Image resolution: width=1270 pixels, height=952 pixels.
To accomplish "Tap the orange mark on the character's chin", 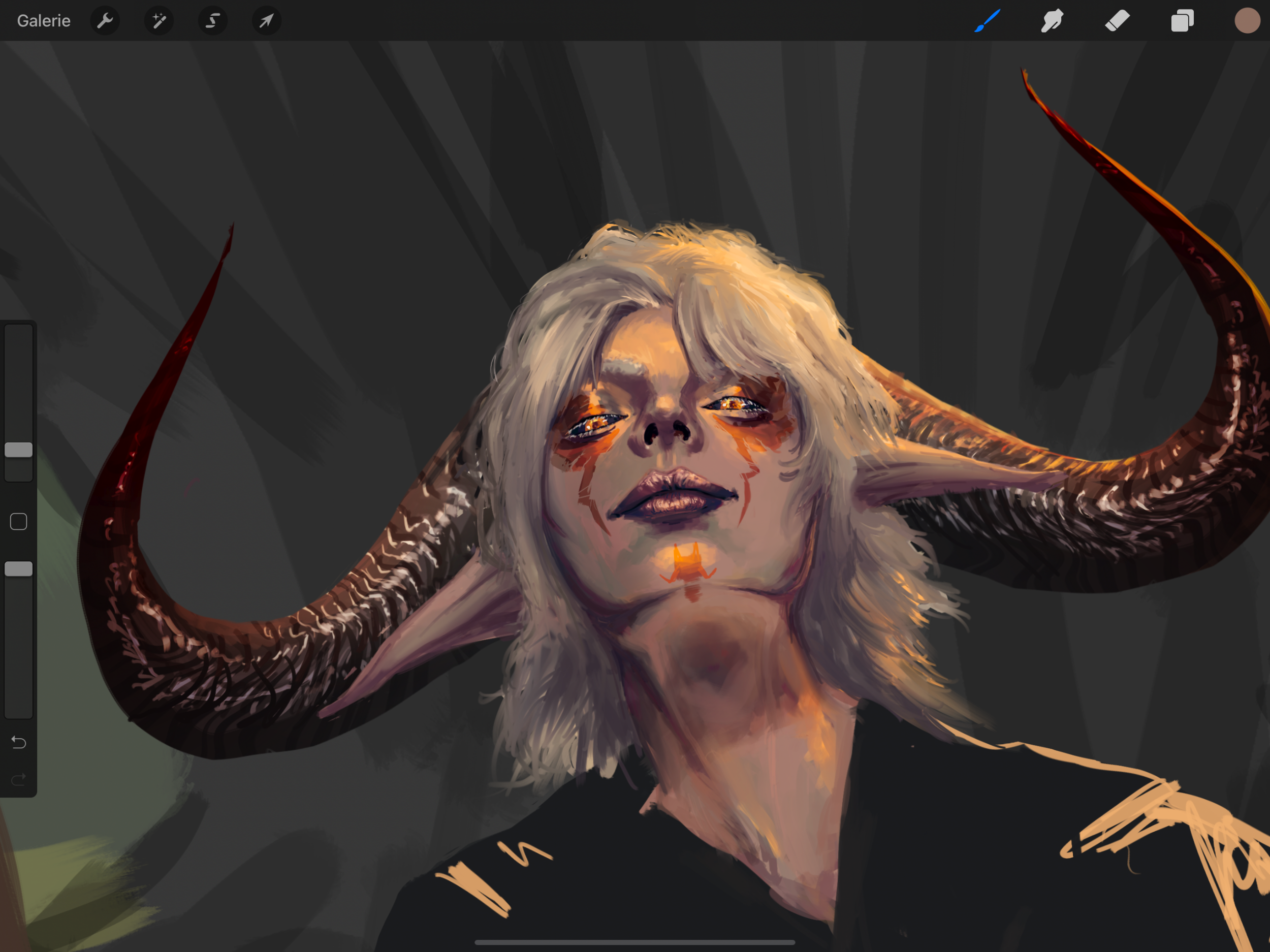I will coord(688,564).
